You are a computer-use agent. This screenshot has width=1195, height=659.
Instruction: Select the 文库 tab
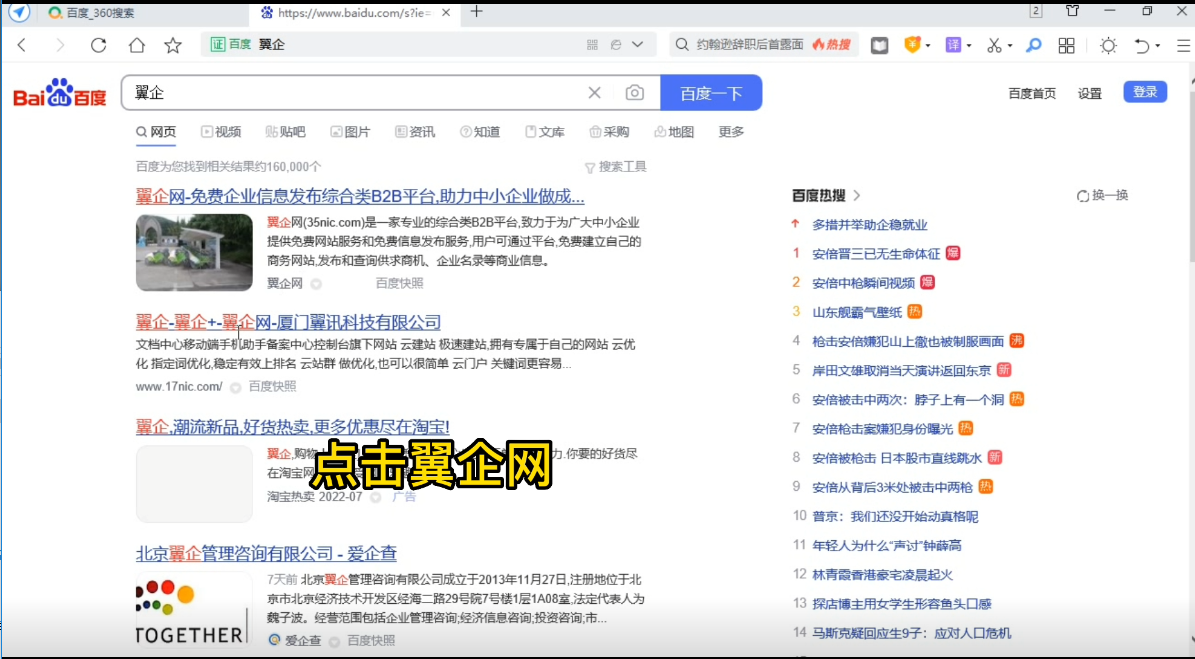click(x=544, y=132)
